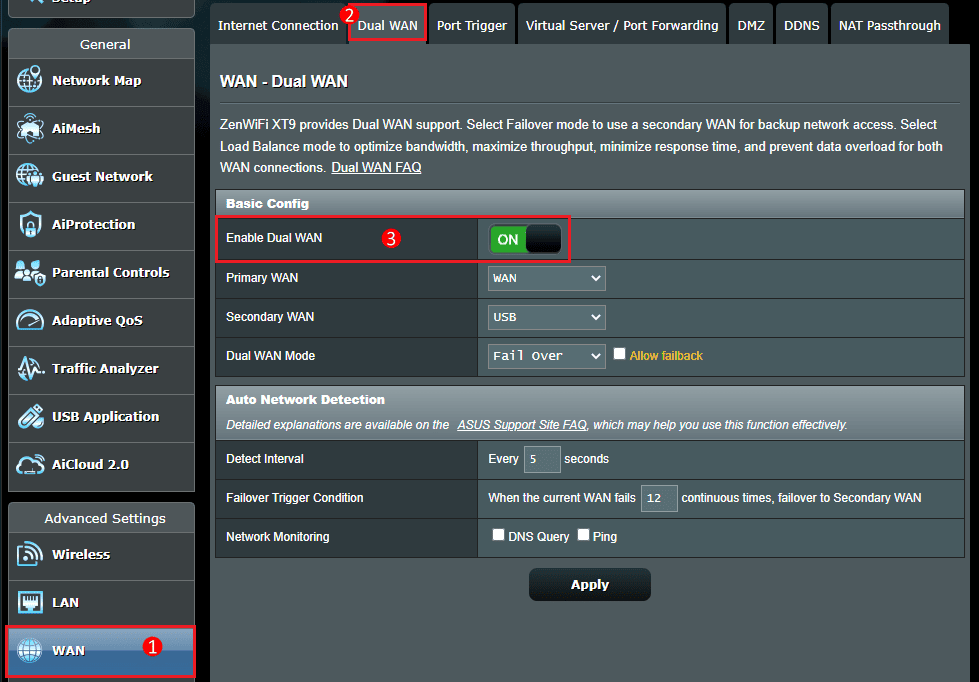Open the Network Map globe icon
The width and height of the screenshot is (979, 682).
point(30,81)
